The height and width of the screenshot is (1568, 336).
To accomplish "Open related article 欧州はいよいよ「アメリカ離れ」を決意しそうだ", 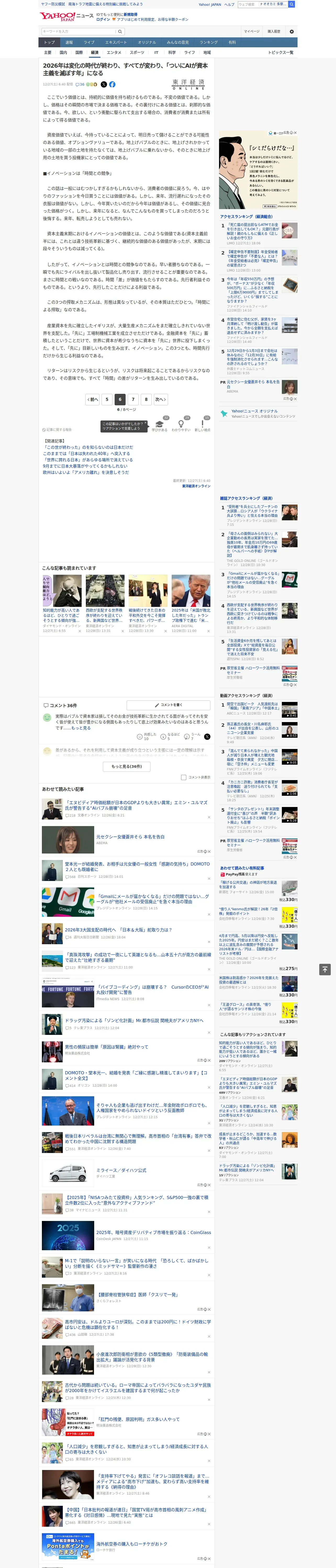I will (86, 472).
